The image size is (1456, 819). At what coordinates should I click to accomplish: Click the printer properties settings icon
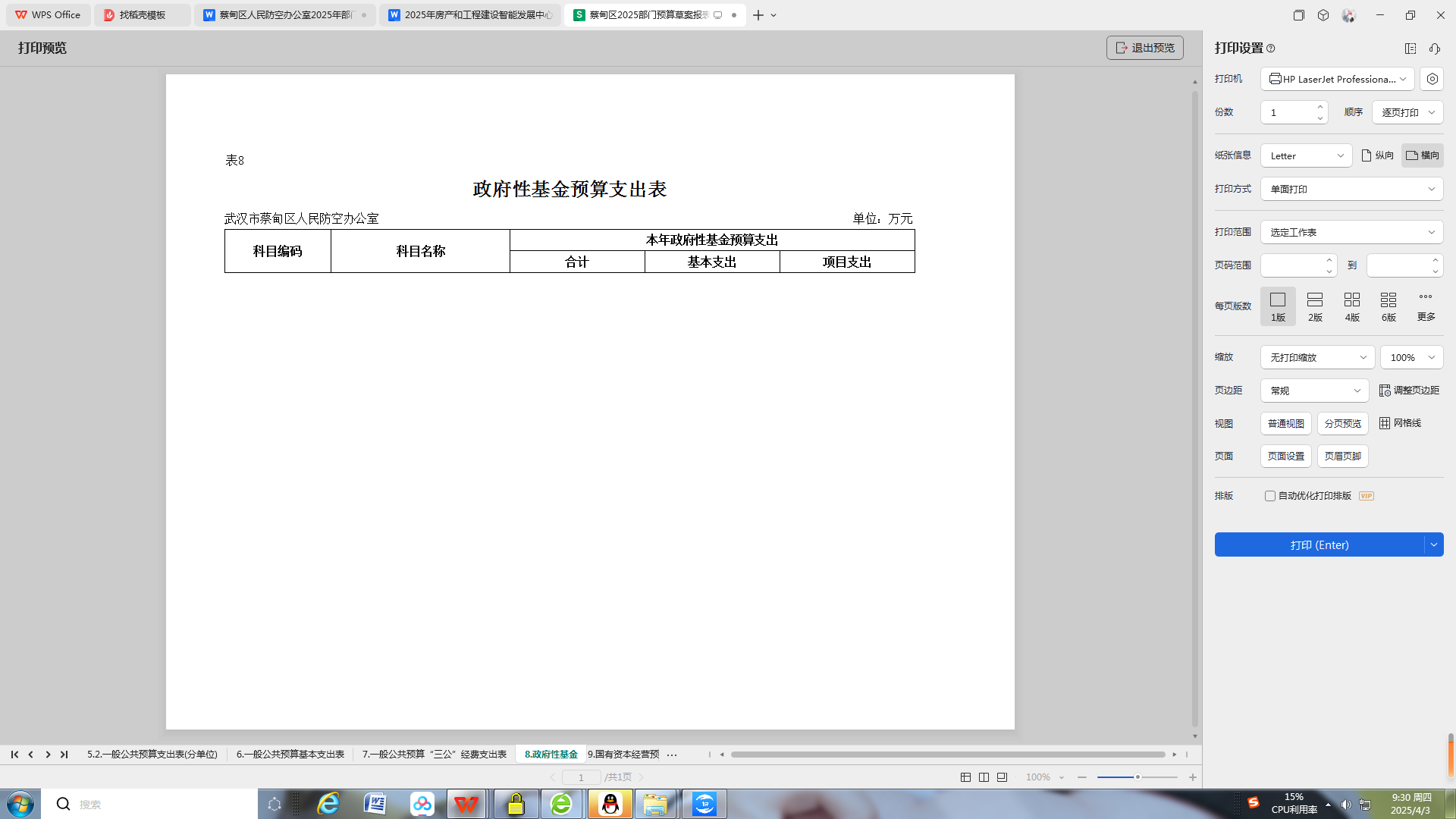click(1432, 79)
